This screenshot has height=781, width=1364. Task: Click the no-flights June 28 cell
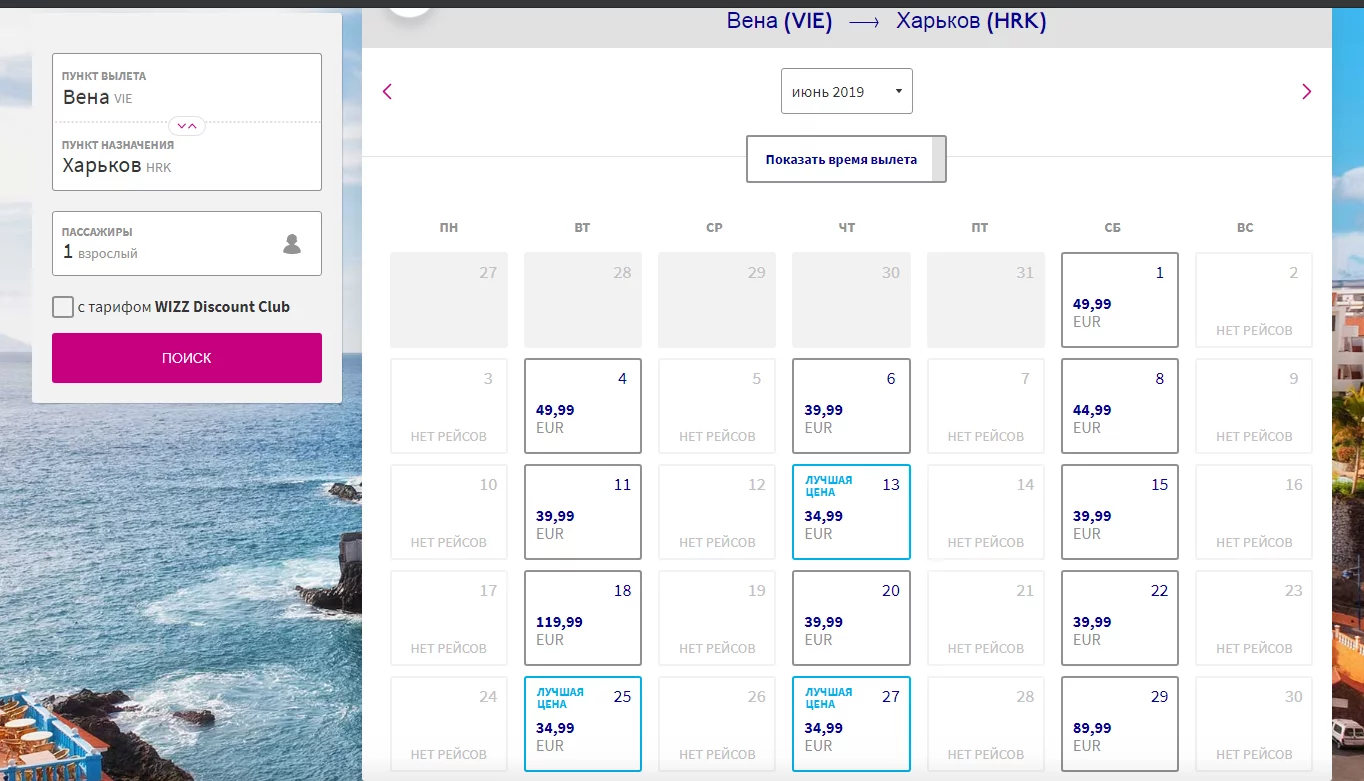click(x=986, y=724)
